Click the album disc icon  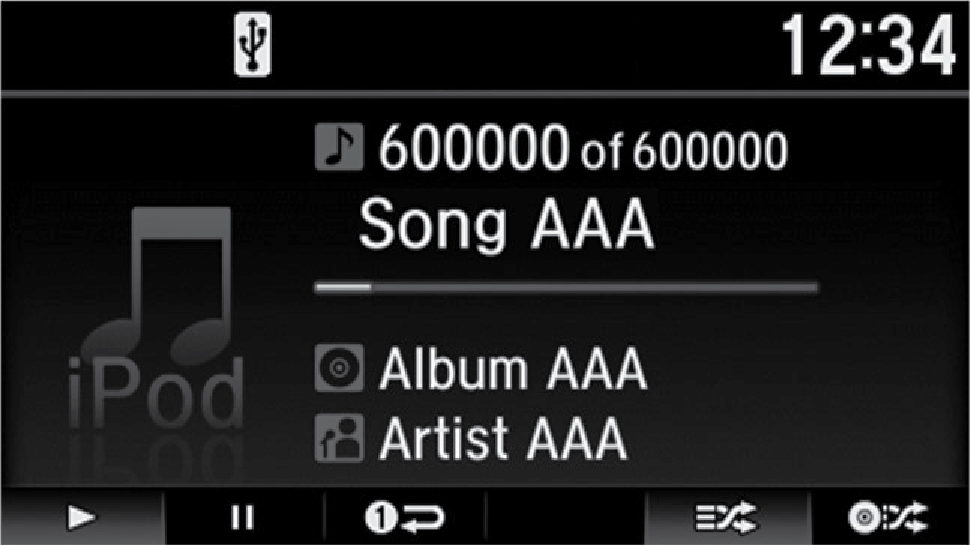[339, 369]
